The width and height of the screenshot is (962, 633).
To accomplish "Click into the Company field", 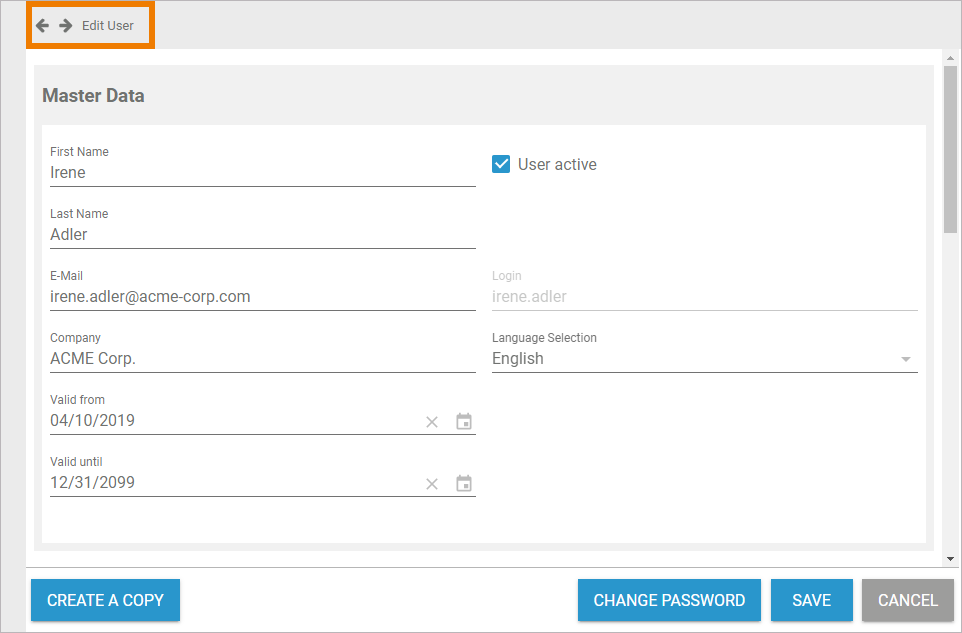I will coord(262,359).
